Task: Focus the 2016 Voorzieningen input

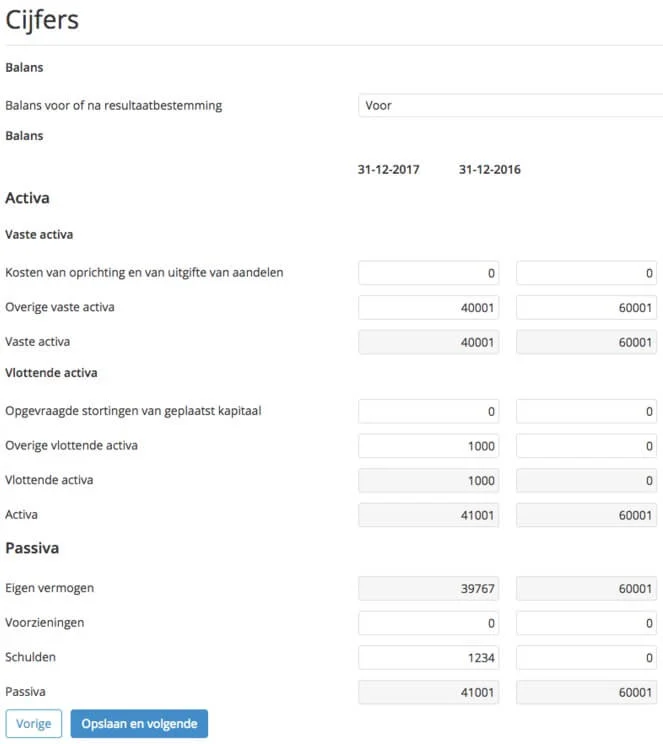Action: [587, 623]
